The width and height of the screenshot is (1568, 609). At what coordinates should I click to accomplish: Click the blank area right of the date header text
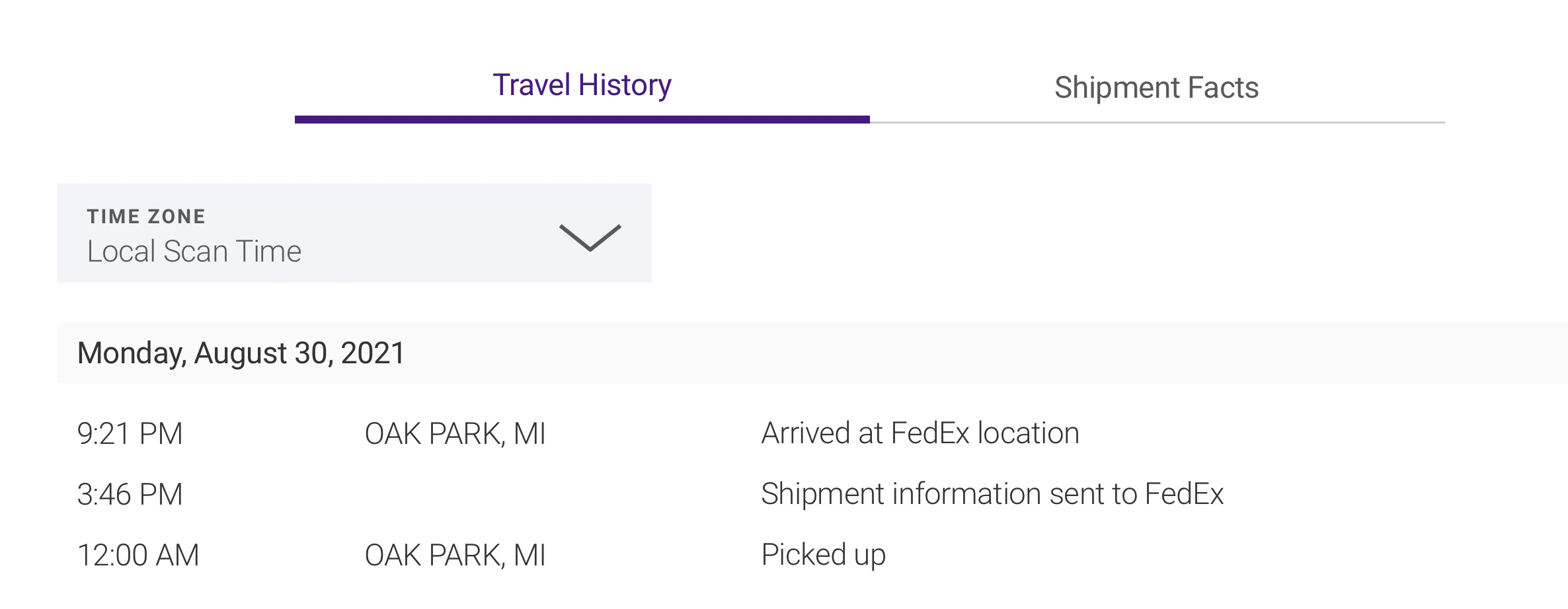point(992,353)
